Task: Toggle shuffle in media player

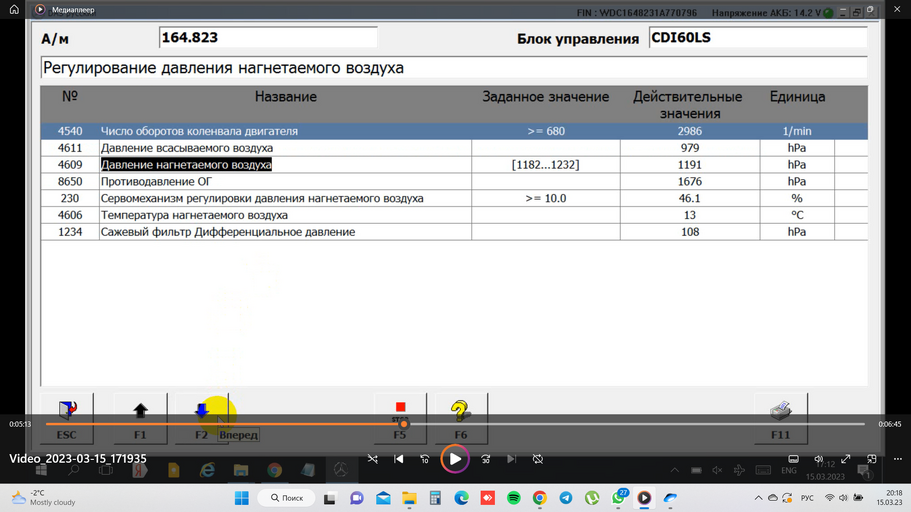Action: coord(372,459)
